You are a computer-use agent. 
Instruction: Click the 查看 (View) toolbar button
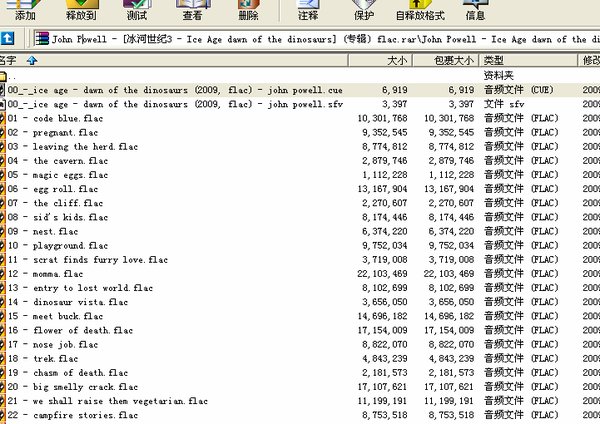pos(192,10)
